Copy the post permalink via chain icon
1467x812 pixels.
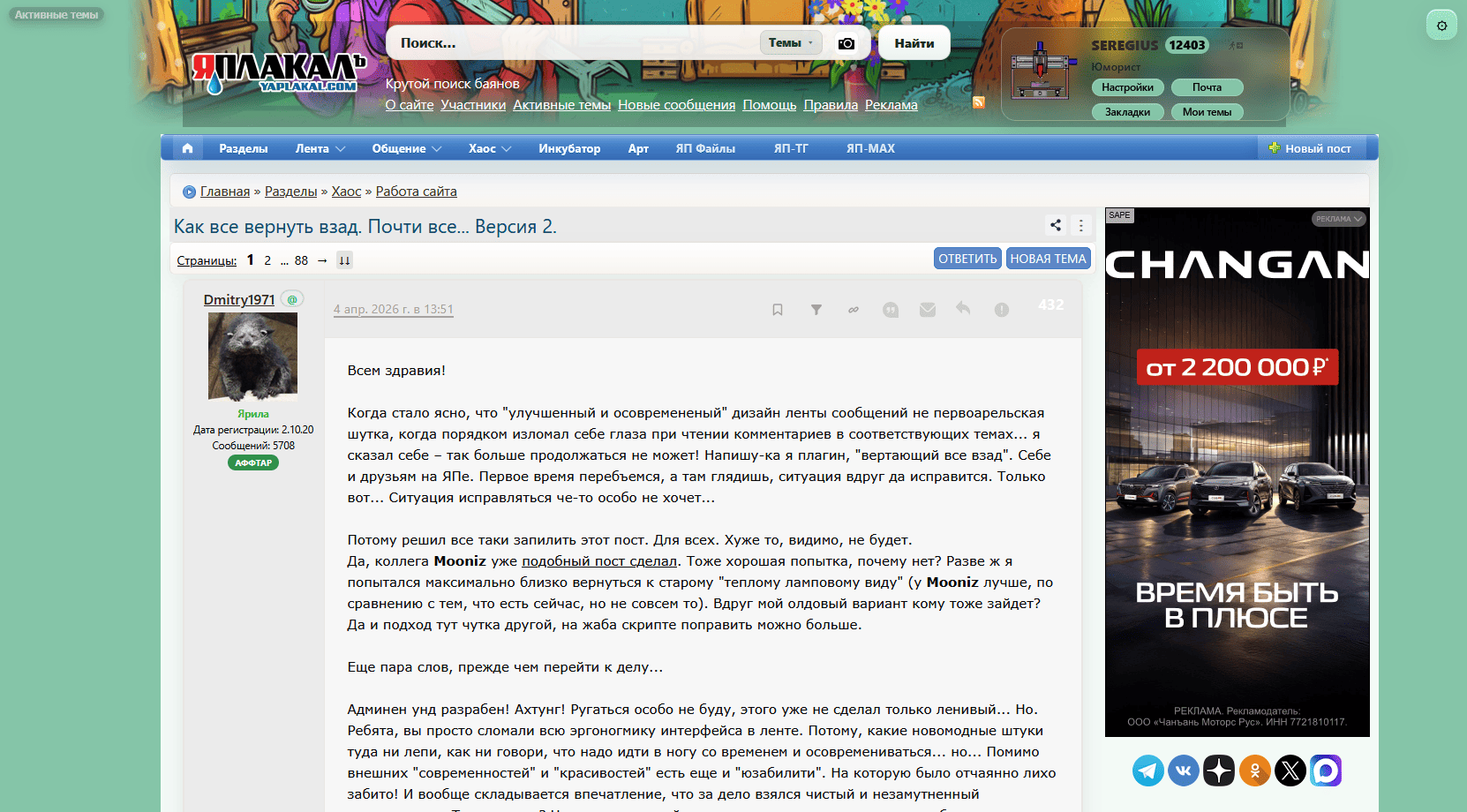click(x=854, y=310)
